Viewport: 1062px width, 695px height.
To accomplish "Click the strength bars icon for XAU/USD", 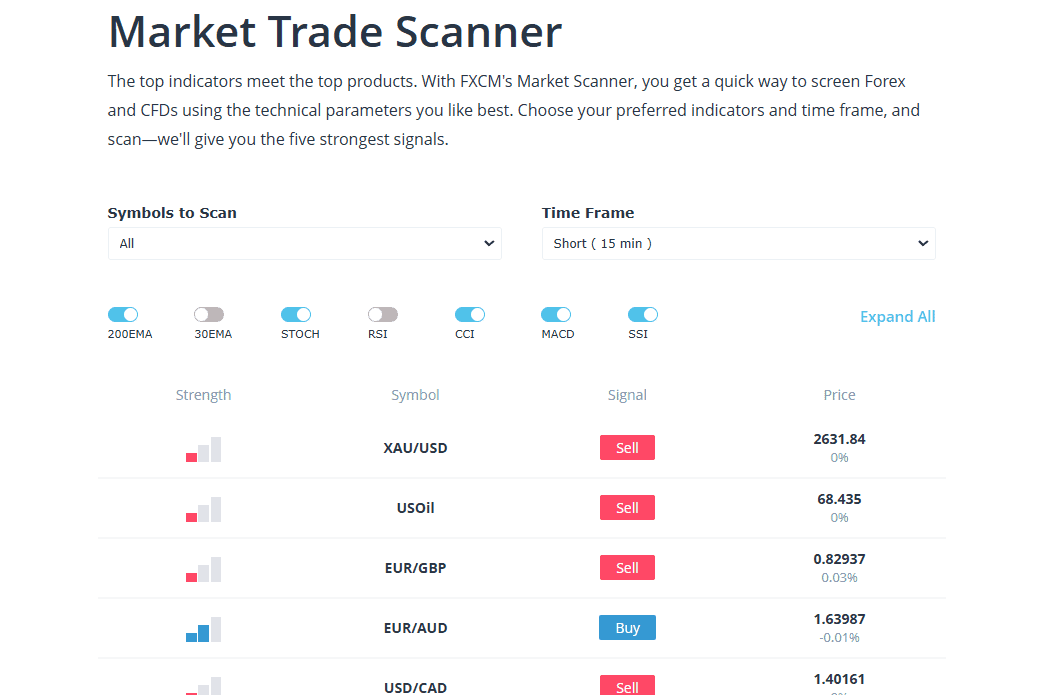I will [x=203, y=450].
